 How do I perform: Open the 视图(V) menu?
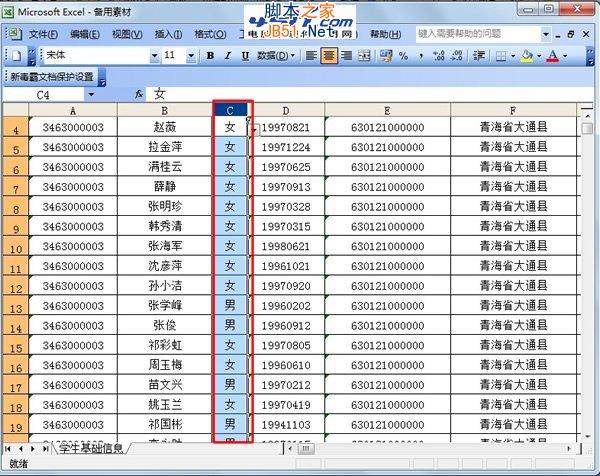tap(127, 34)
